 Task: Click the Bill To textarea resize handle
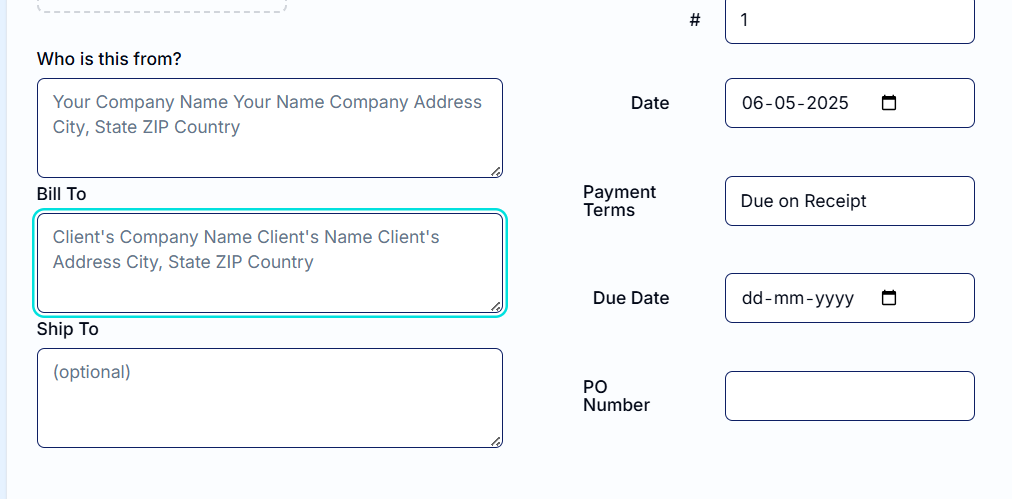click(x=496, y=307)
